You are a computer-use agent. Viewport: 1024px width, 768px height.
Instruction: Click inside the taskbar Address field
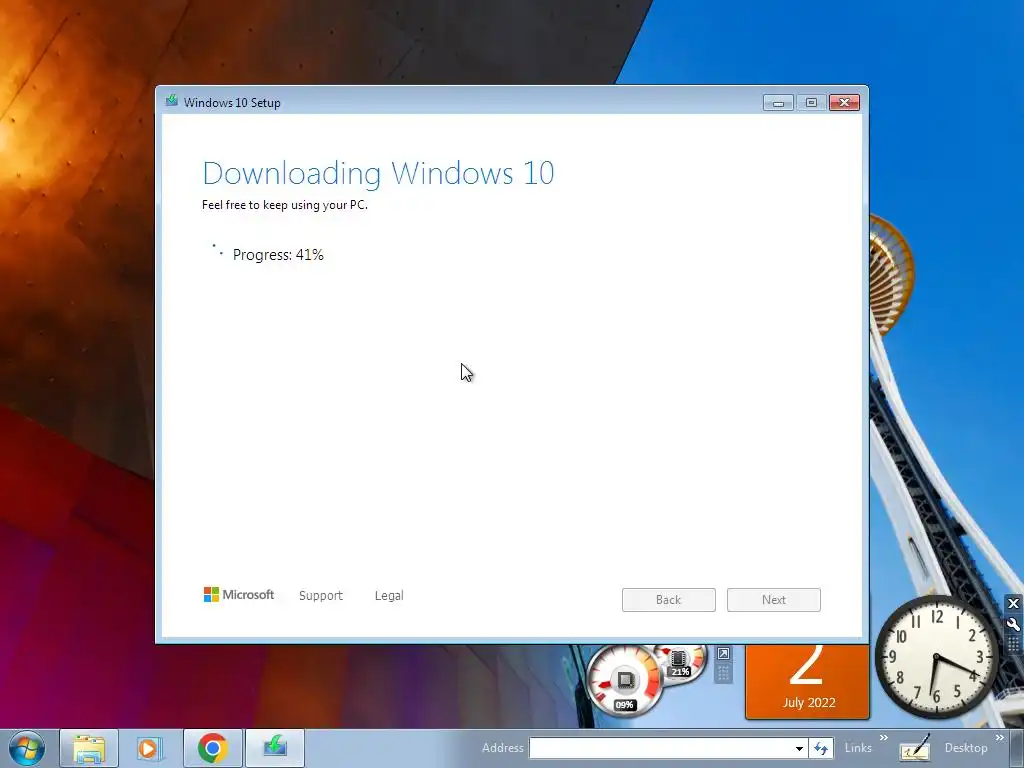[660, 748]
